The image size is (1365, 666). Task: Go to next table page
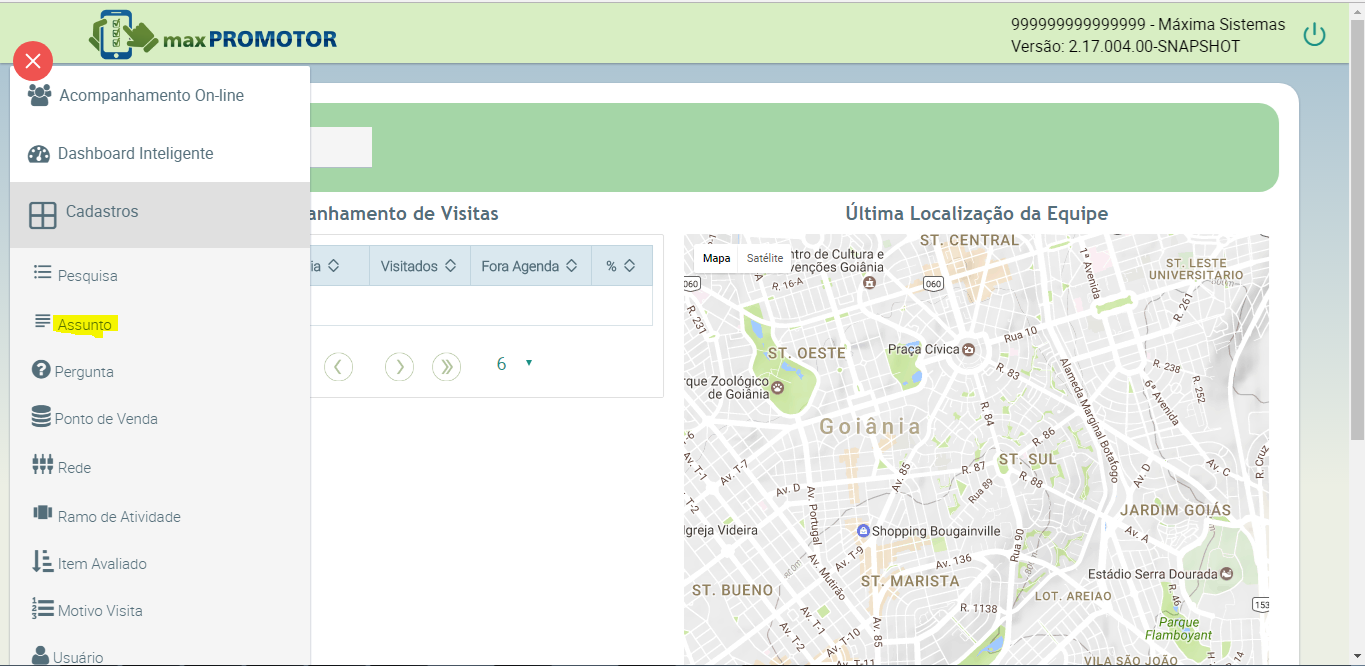click(399, 367)
